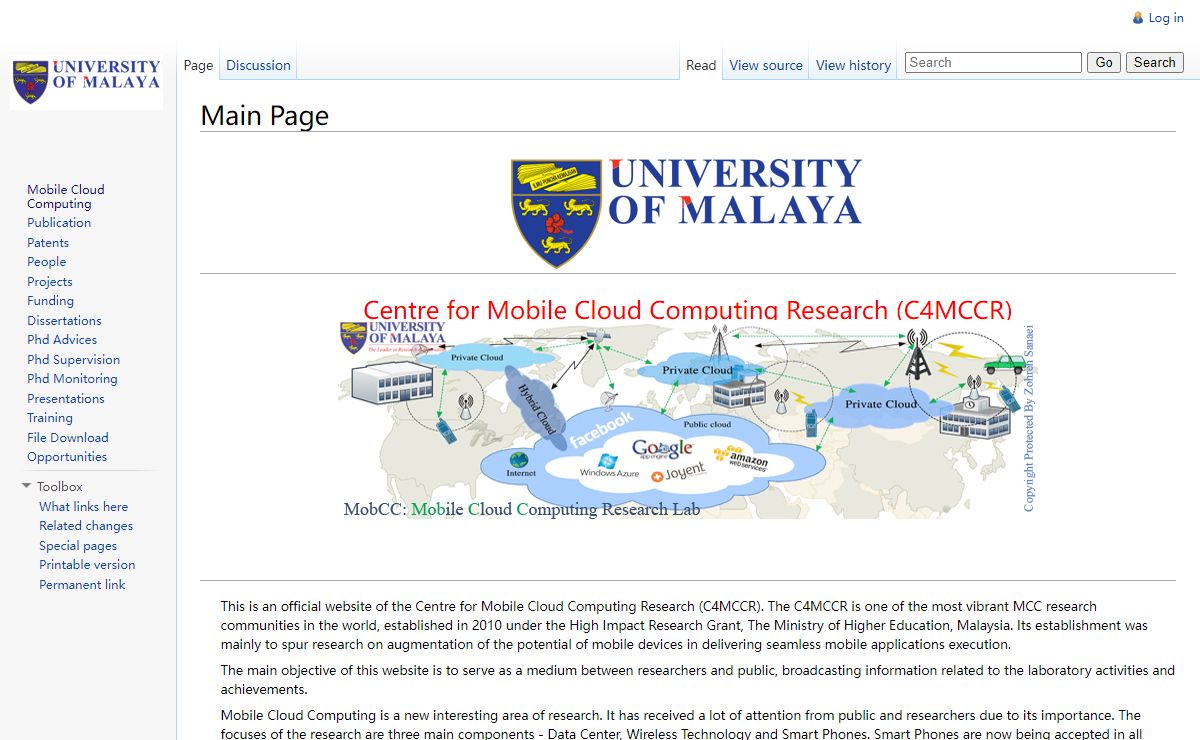This screenshot has width=1200, height=740.
Task: Click What links here in Toolbox
Action: [83, 507]
